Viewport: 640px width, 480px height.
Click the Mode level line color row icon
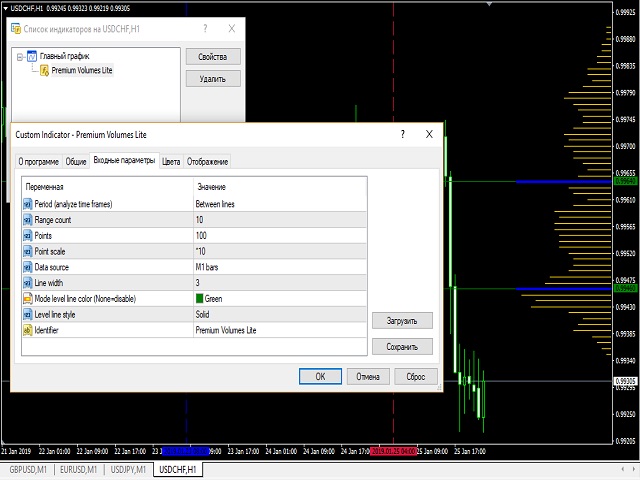coord(27,299)
